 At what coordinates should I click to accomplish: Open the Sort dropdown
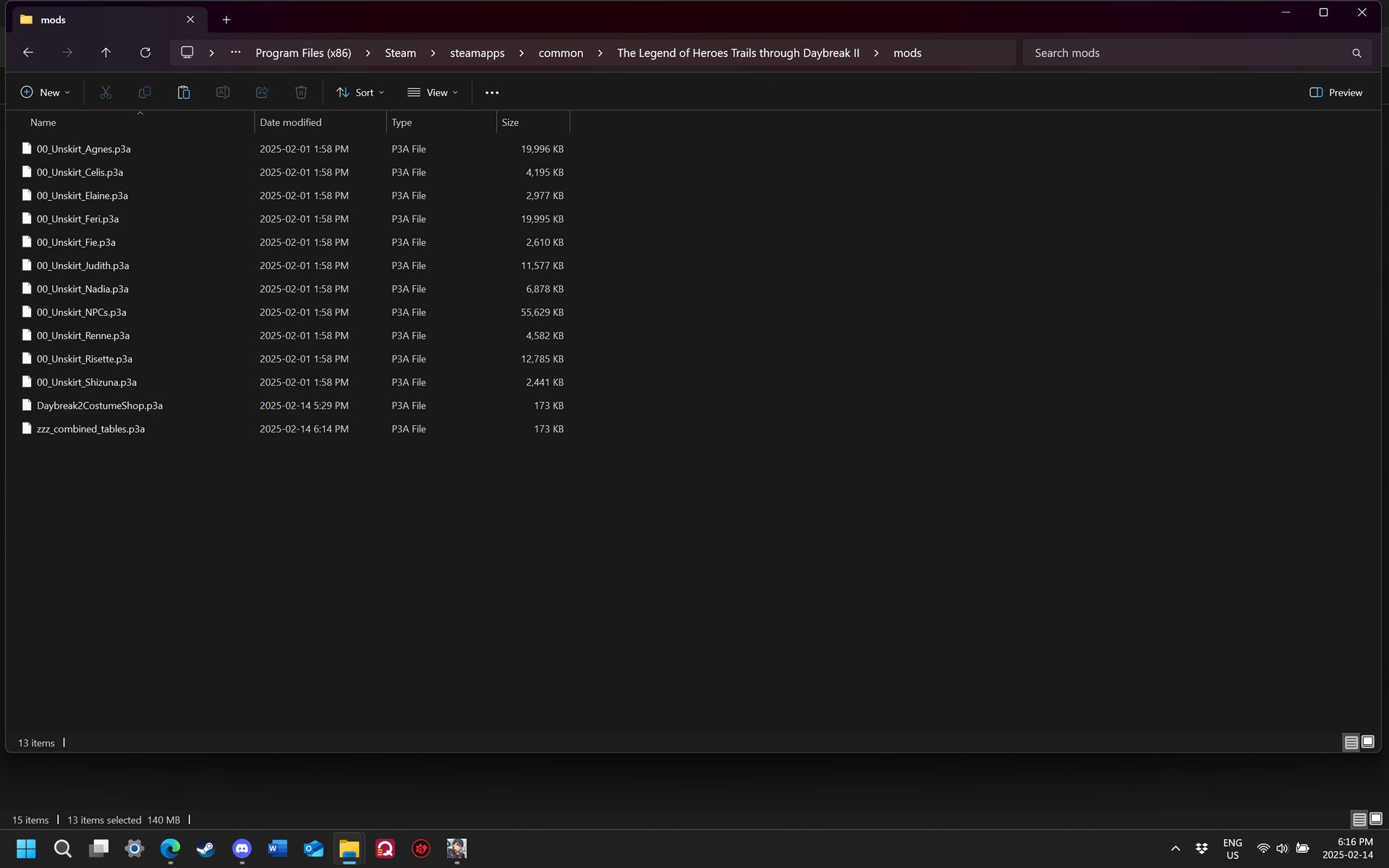[360, 93]
